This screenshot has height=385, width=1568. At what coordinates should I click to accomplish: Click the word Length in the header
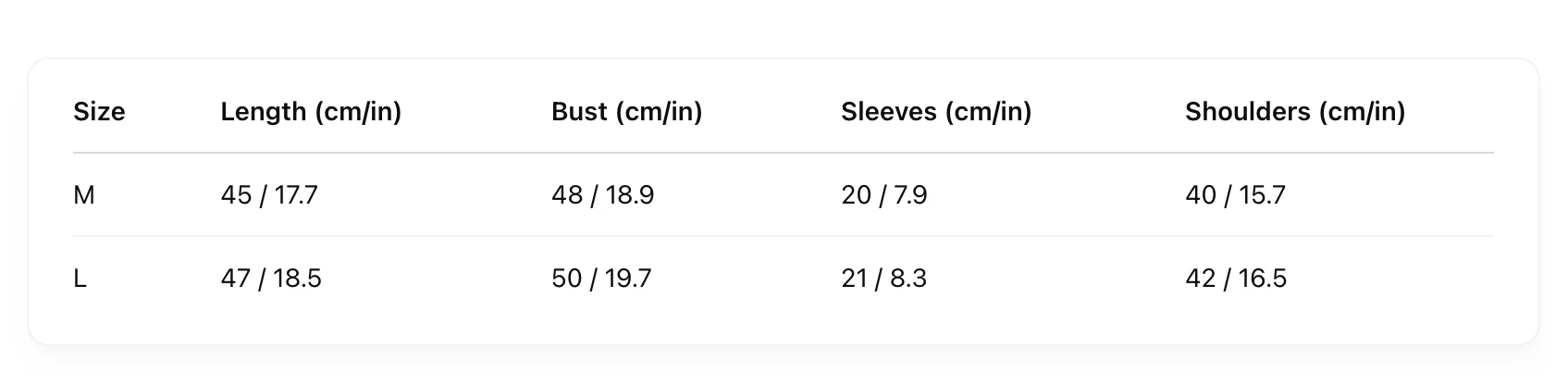click(263, 112)
